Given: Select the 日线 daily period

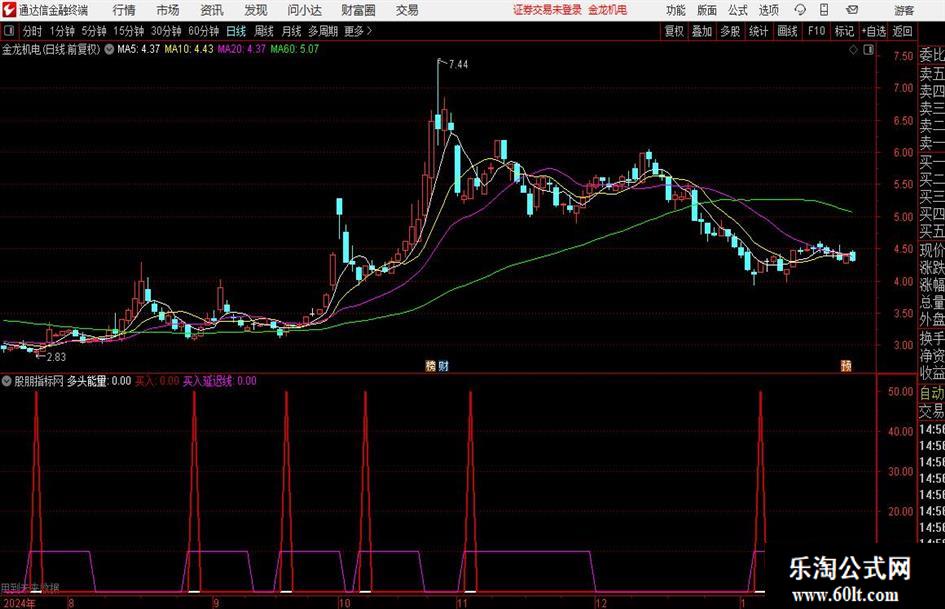Looking at the screenshot, I should tap(236, 31).
